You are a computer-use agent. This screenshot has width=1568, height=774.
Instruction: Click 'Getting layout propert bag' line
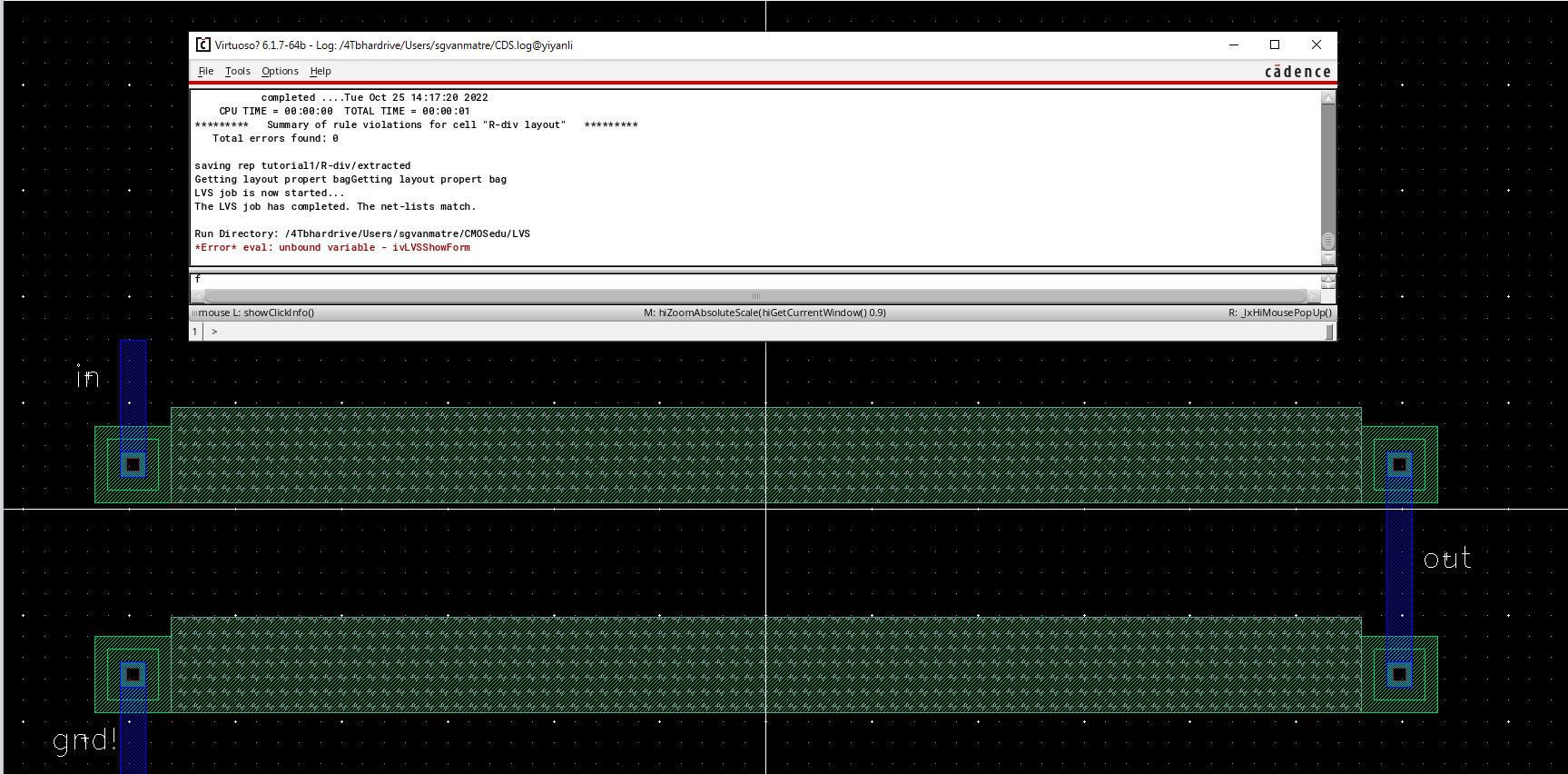tap(350, 179)
